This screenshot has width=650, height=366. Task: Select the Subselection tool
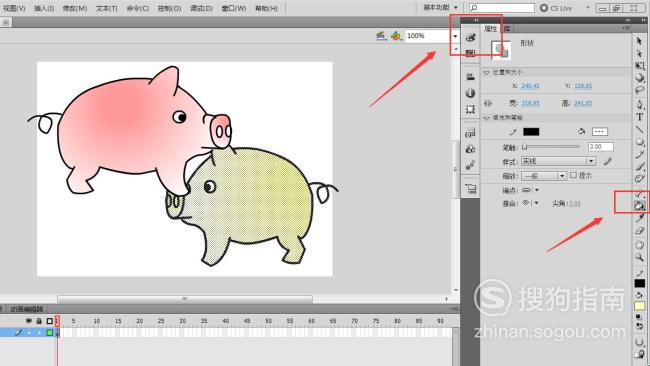639,53
